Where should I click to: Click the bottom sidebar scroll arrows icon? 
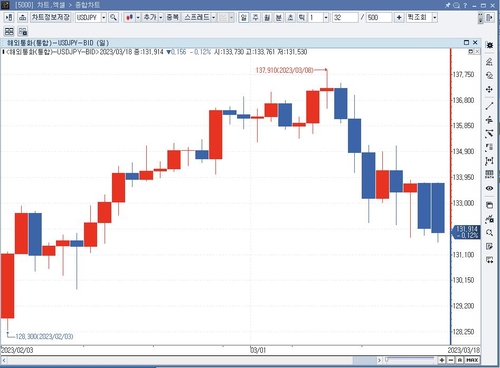[489, 260]
